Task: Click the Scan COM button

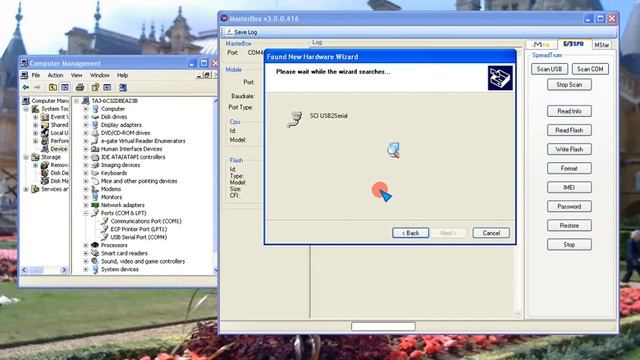Action: pyautogui.click(x=590, y=69)
